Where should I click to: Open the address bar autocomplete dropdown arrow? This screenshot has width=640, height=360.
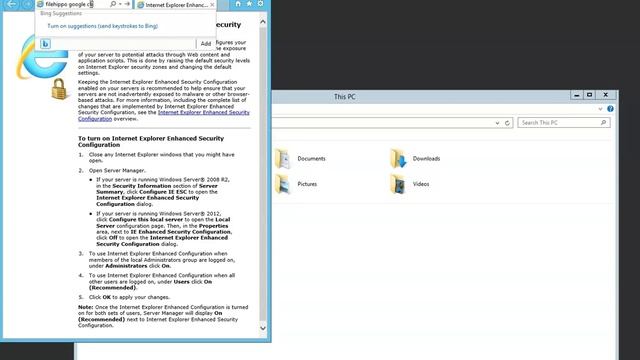click(120, 4)
